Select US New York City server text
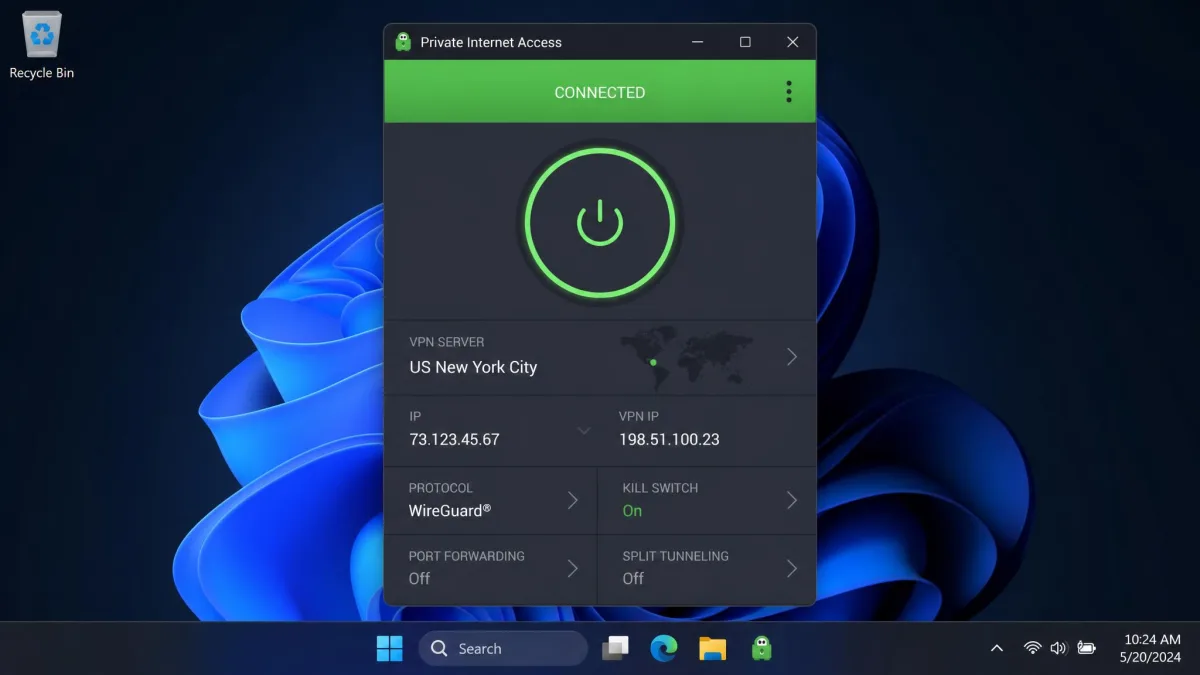This screenshot has width=1200, height=675. (473, 367)
